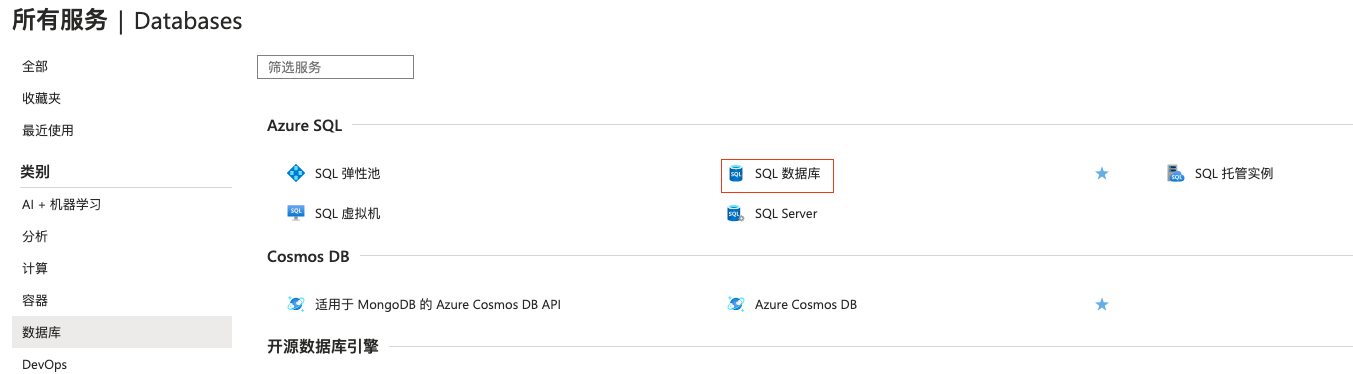Open the SQL 托管实例 service link

tap(1233, 173)
